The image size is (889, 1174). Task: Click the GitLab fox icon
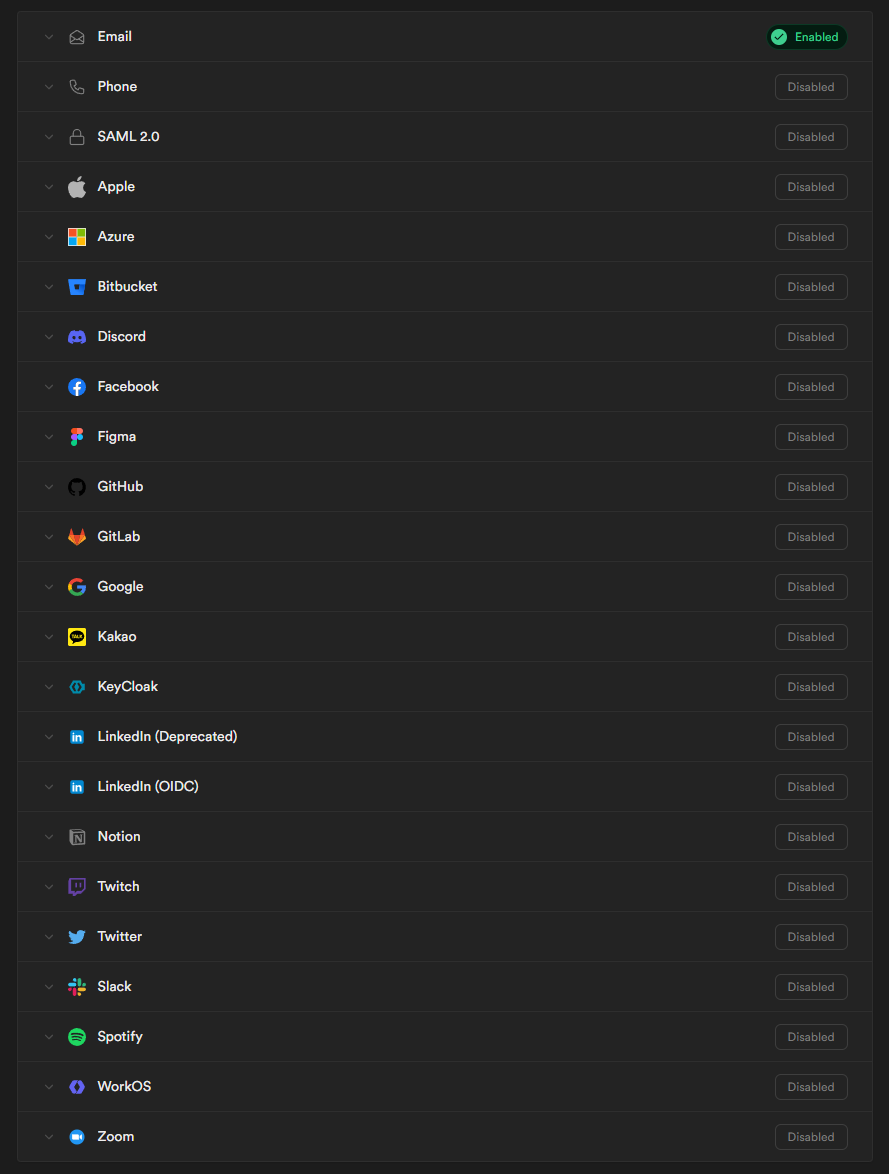(77, 537)
